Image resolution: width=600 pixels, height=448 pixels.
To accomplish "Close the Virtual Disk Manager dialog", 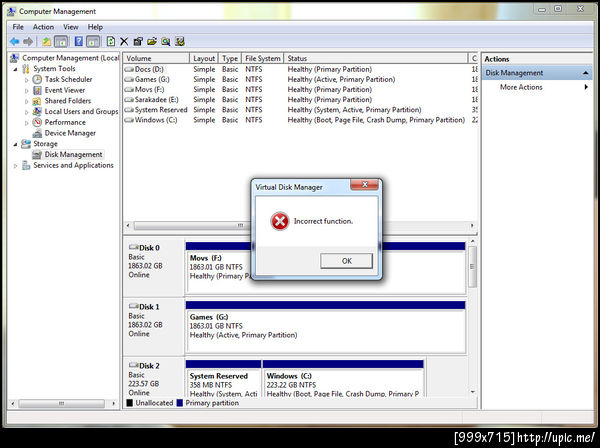I will point(365,185).
